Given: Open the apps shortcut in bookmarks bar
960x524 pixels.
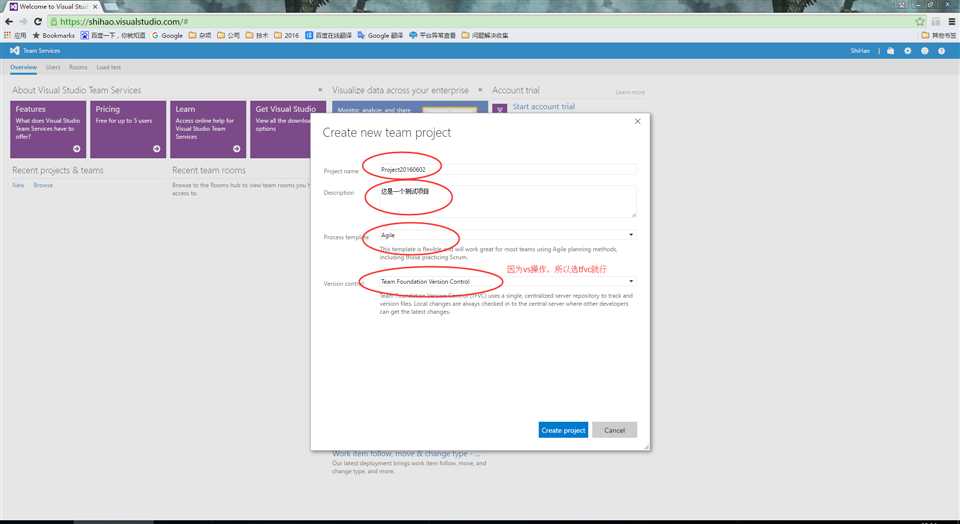Looking at the screenshot, I should coord(15,36).
